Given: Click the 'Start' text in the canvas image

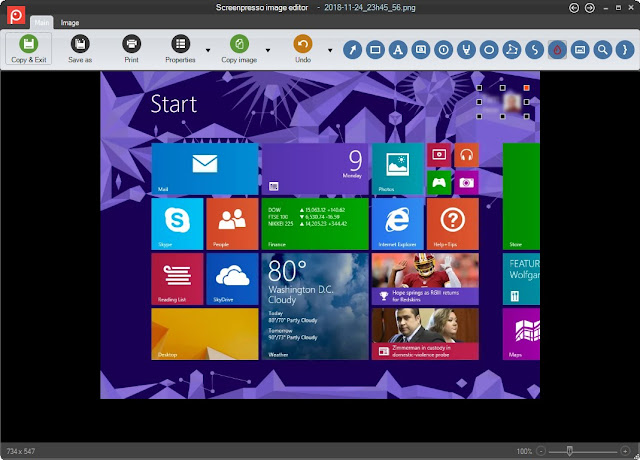Looking at the screenshot, I should point(174,104).
